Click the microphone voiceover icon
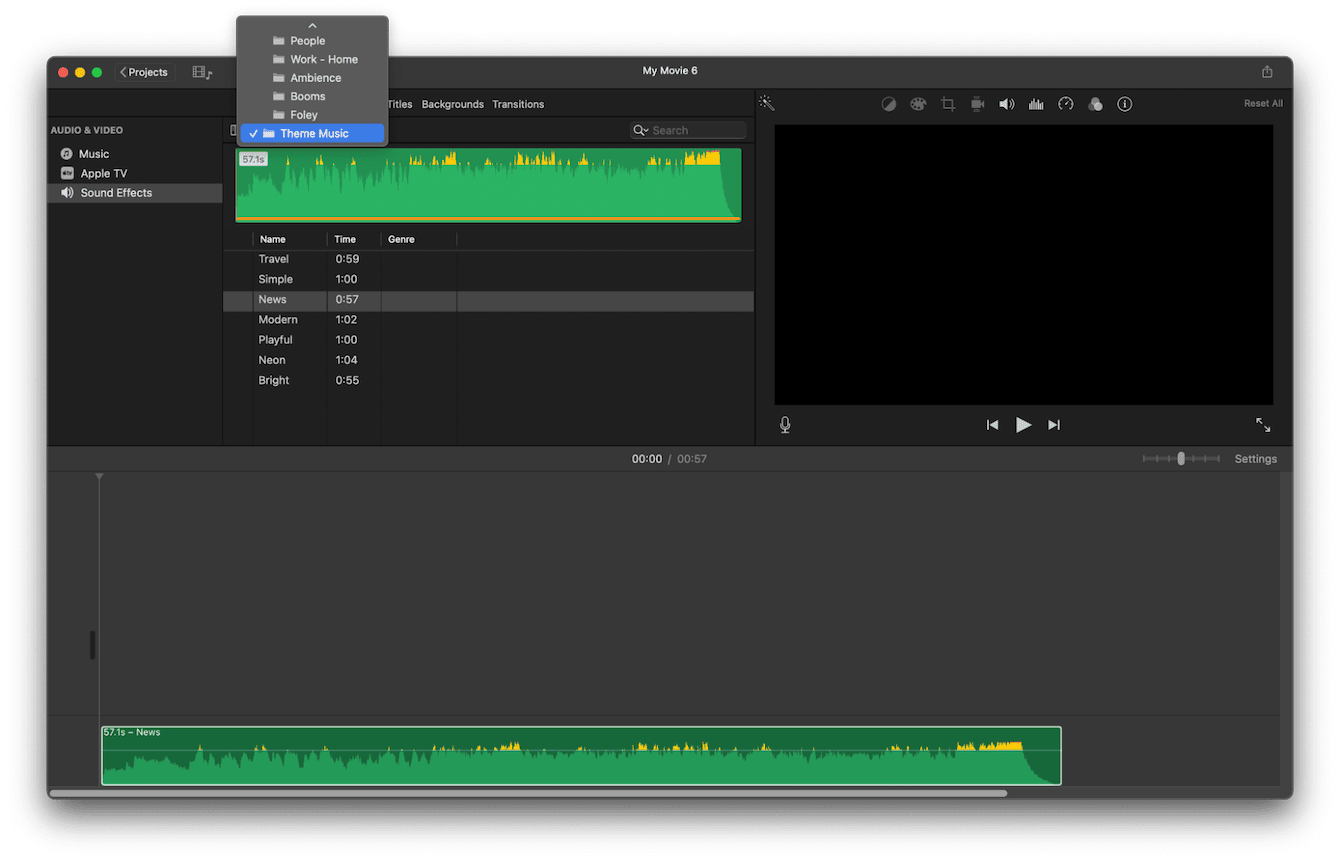 tap(785, 425)
